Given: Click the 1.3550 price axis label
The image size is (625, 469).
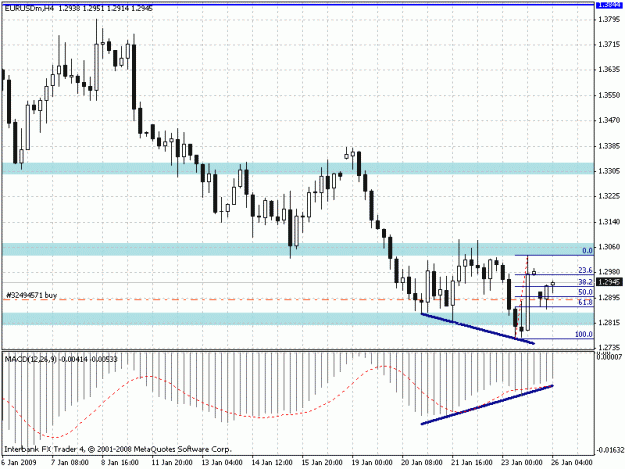Looking at the screenshot, I should (x=609, y=95).
